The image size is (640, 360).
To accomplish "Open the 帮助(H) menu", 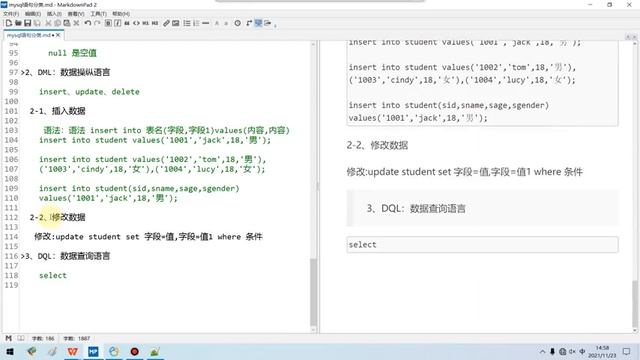I will pos(121,14).
